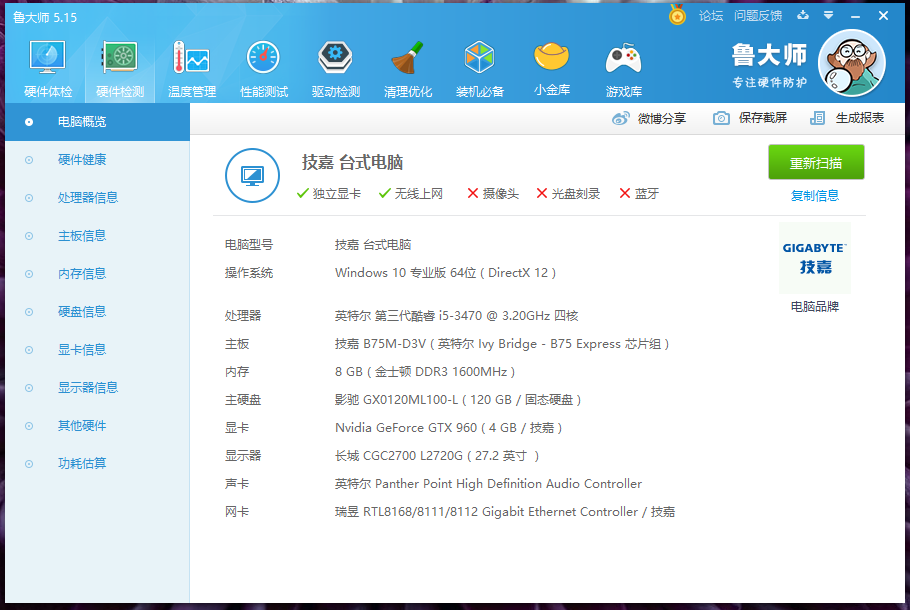Open 问题反馈 feedback link
The height and width of the screenshot is (610, 910).
(x=758, y=16)
